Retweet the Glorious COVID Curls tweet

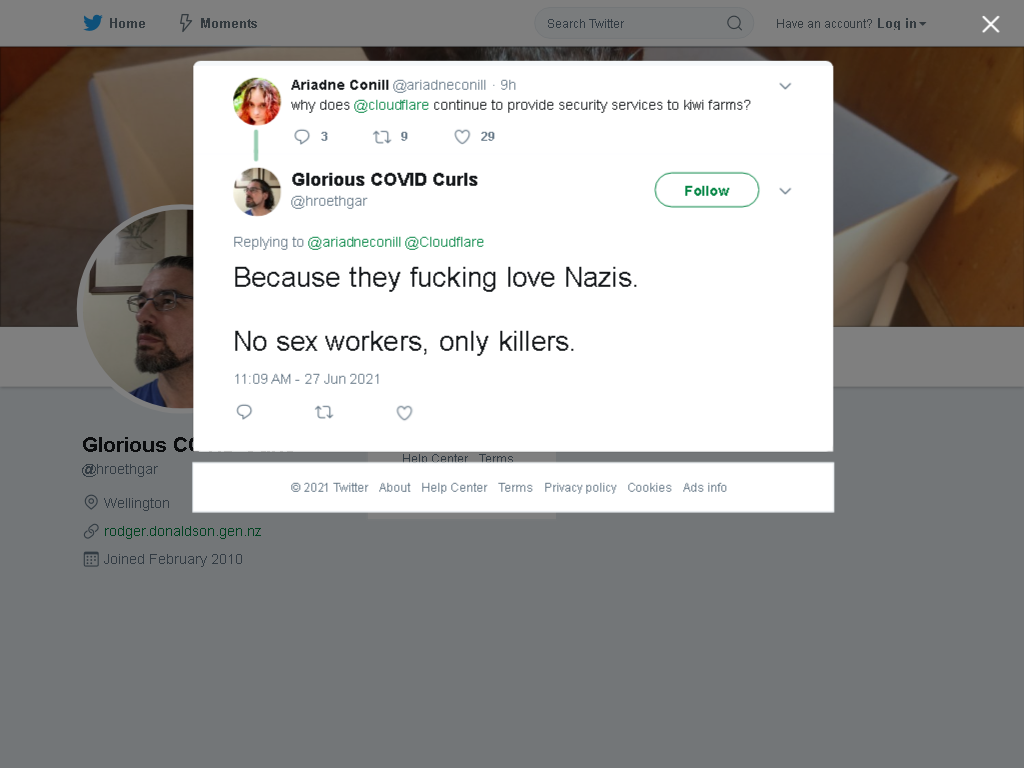point(324,412)
